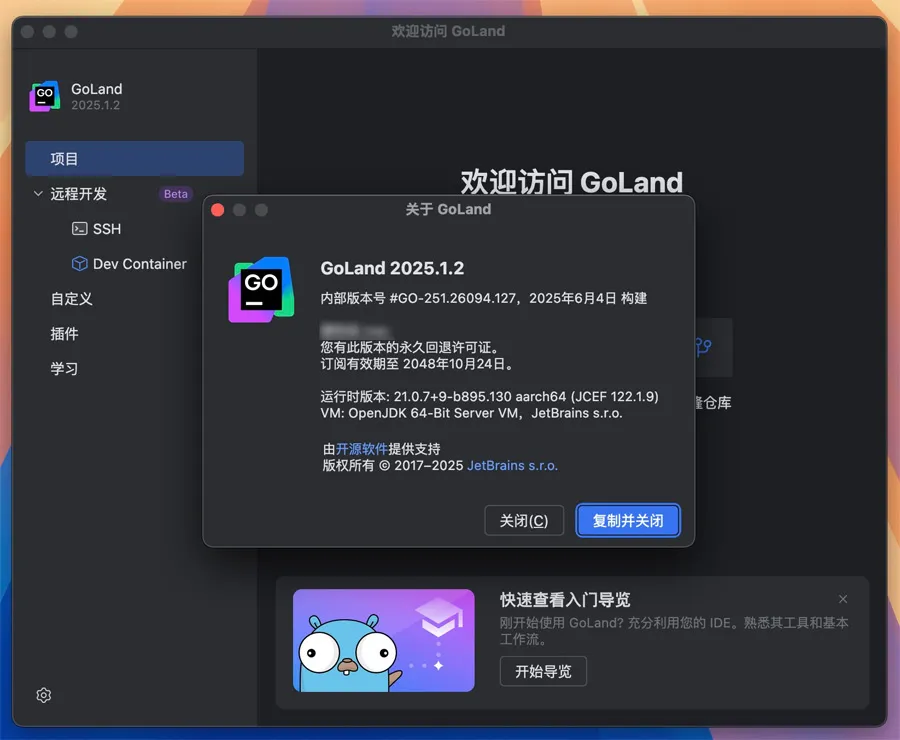Go to the 学习 tab
The height and width of the screenshot is (740, 900).
point(65,369)
